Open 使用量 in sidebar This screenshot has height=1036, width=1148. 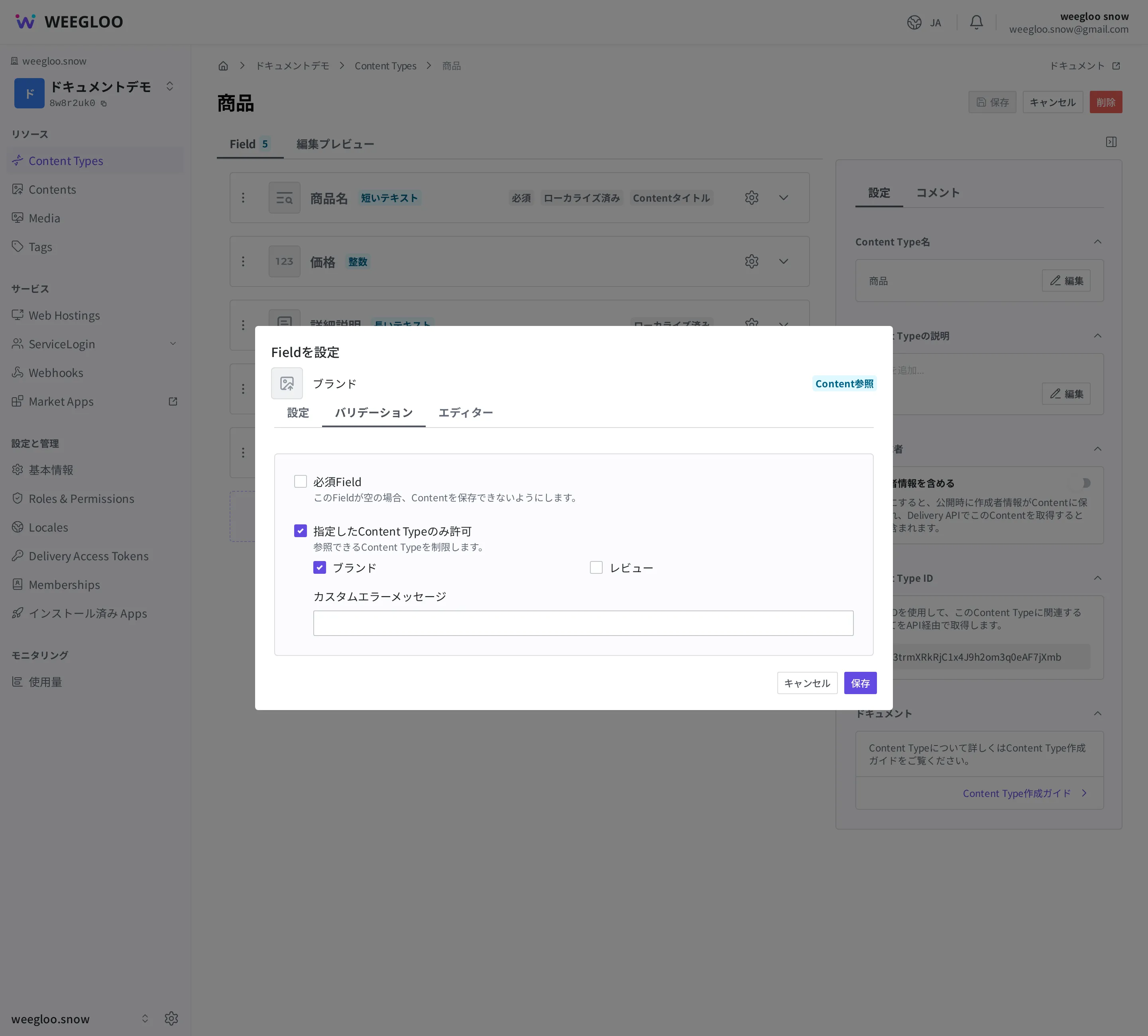point(95,682)
